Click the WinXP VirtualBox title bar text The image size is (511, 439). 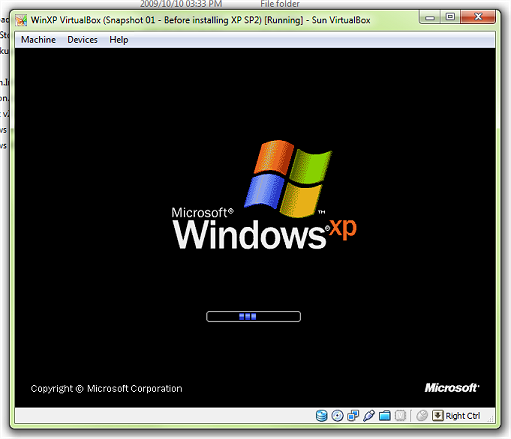pos(200,20)
